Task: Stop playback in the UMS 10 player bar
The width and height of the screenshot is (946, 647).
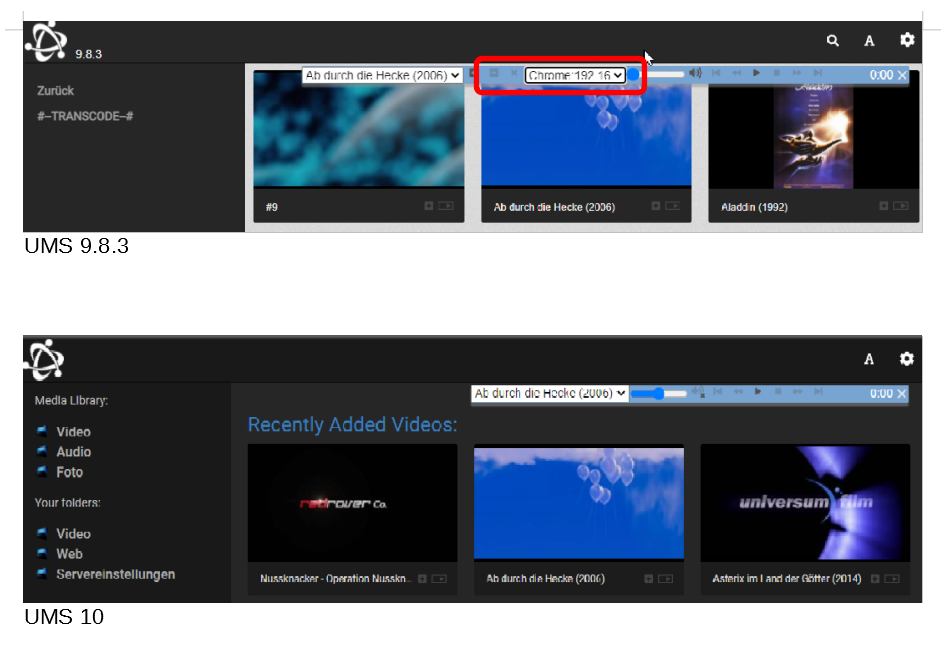Action: 778,392
